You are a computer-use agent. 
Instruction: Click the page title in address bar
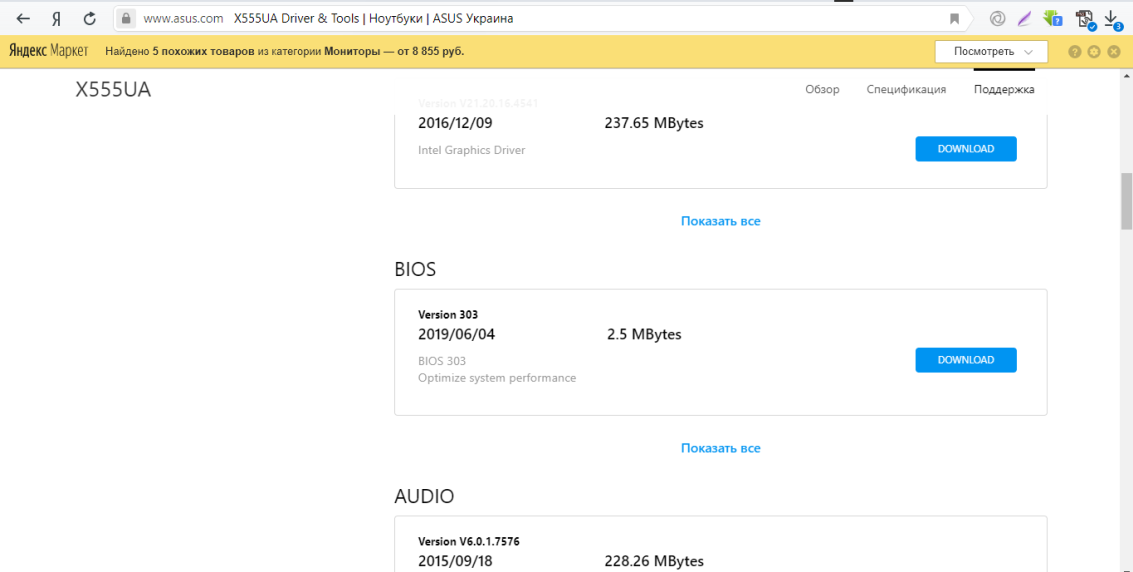click(374, 19)
